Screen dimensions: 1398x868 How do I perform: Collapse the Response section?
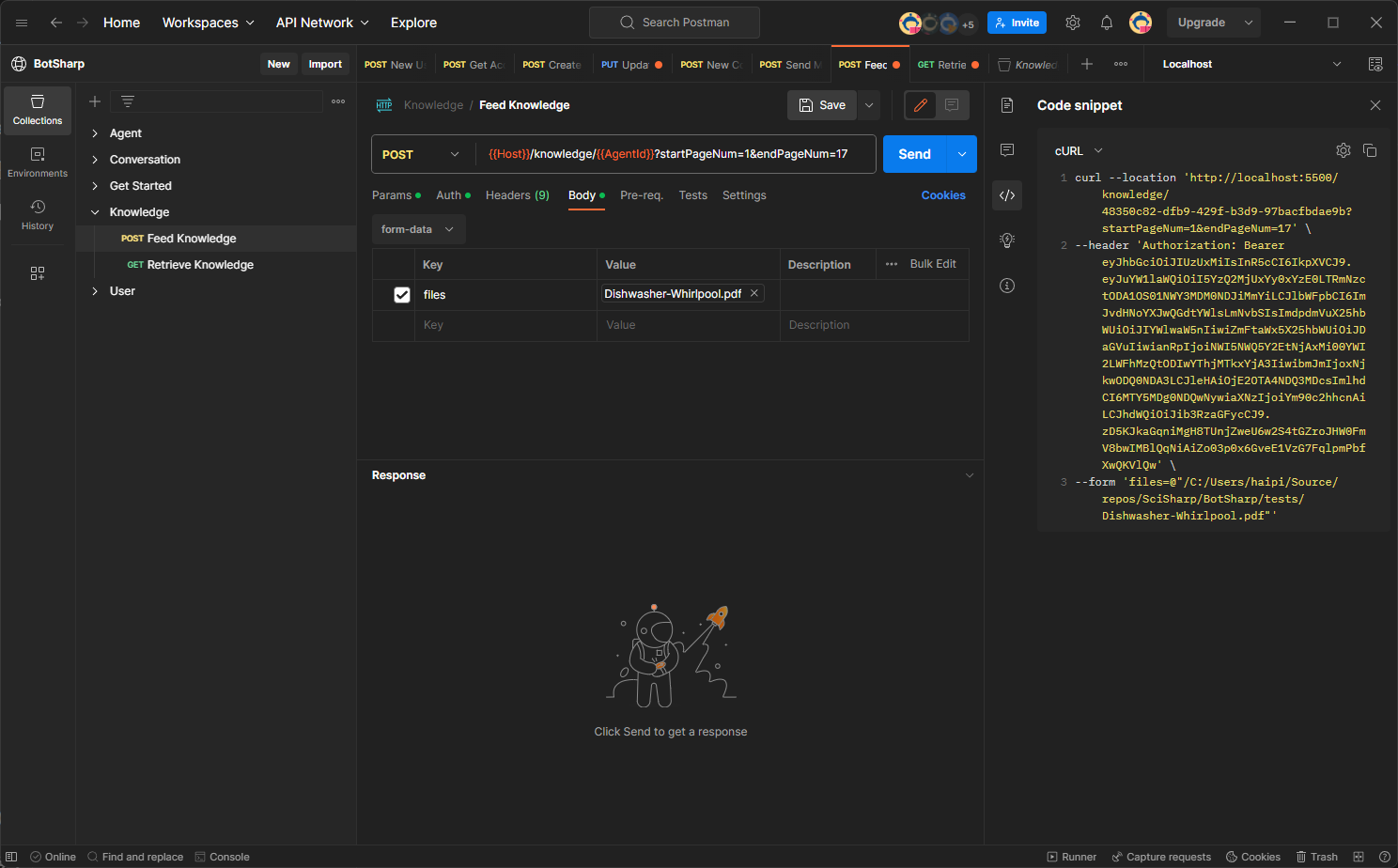[970, 475]
